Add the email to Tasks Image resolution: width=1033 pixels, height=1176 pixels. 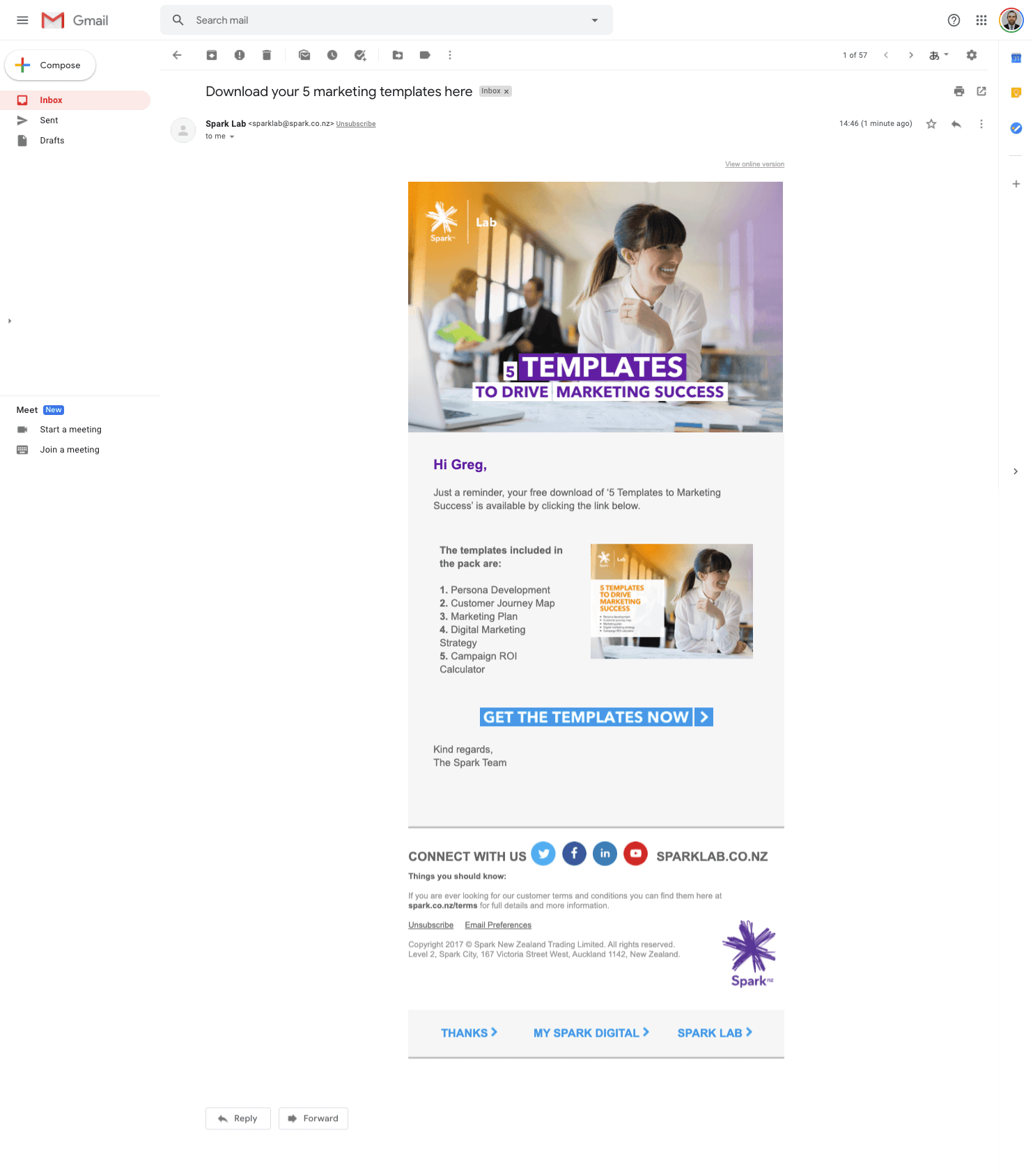pos(360,55)
